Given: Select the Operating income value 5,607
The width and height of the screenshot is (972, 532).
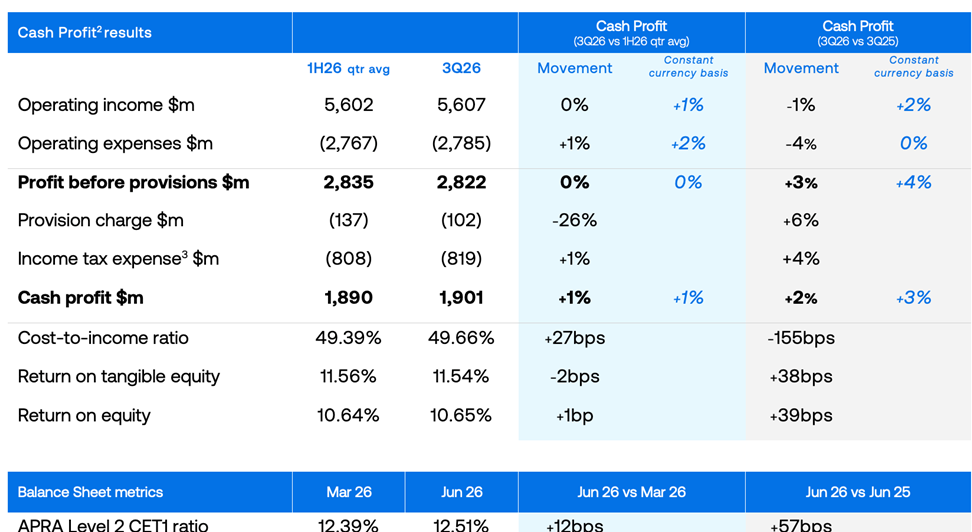Looking at the screenshot, I should pos(461,105).
